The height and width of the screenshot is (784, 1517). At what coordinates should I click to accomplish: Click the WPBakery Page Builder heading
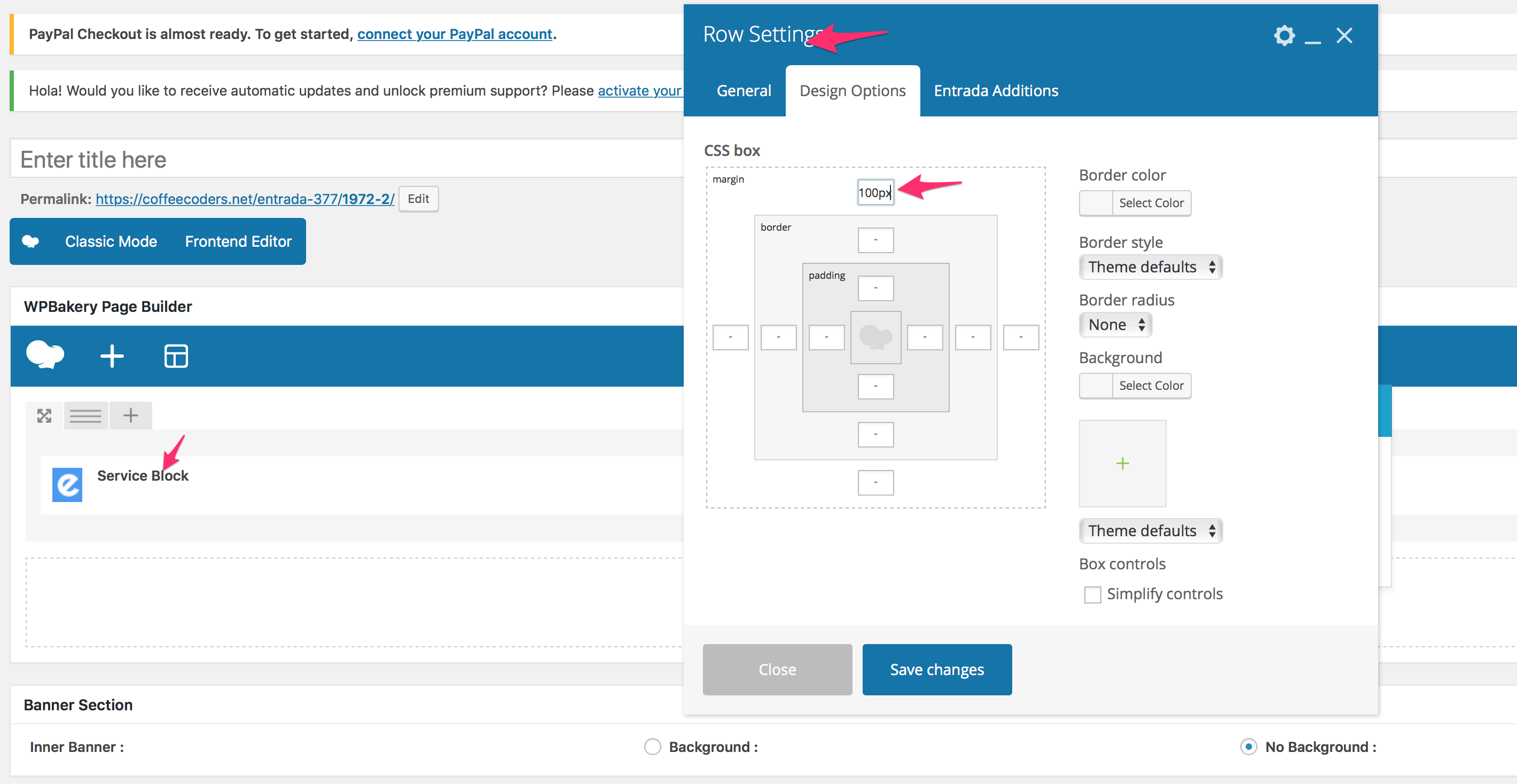(108, 307)
